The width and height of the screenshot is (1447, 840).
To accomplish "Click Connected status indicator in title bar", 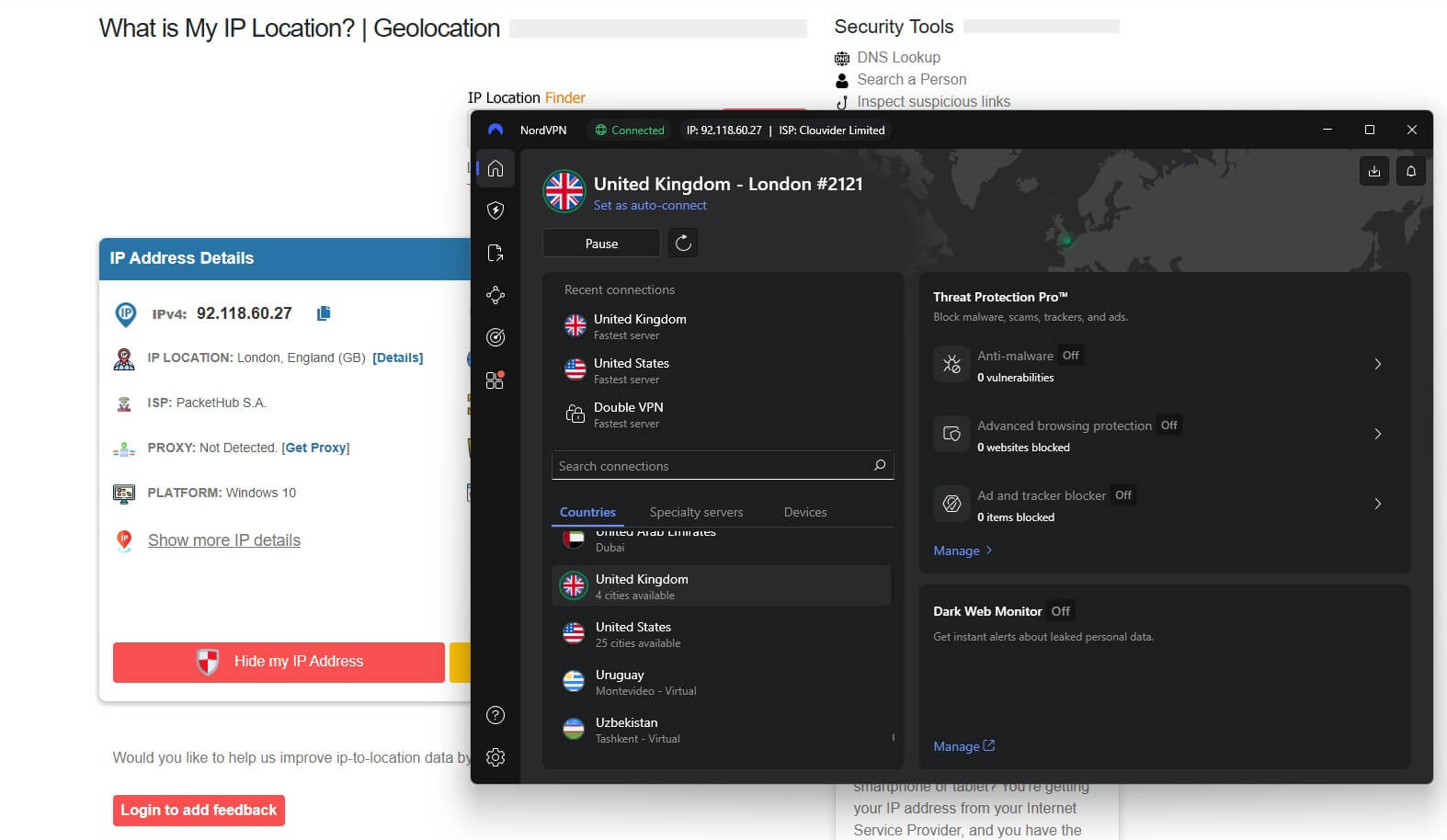I will coord(630,130).
